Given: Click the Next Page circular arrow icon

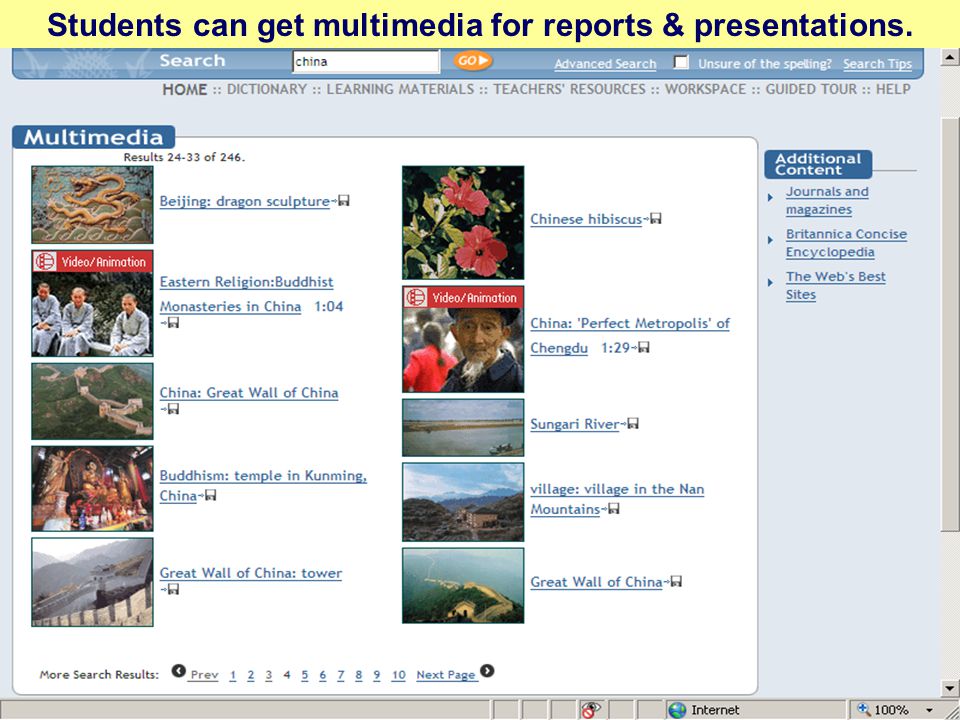Looking at the screenshot, I should click(487, 671).
